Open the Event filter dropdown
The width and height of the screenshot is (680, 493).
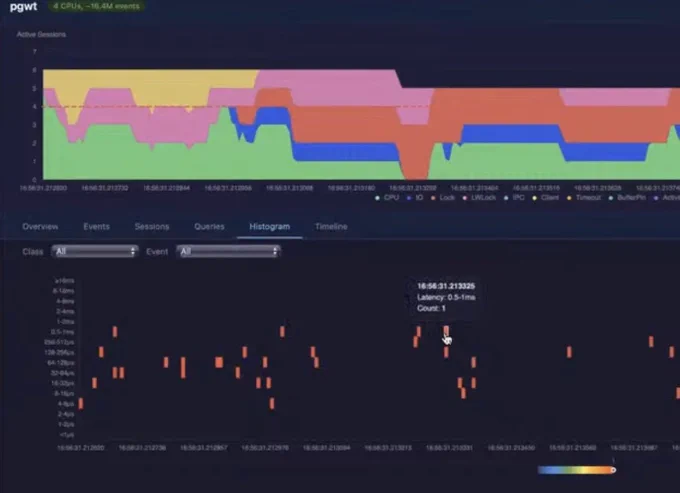click(x=228, y=251)
